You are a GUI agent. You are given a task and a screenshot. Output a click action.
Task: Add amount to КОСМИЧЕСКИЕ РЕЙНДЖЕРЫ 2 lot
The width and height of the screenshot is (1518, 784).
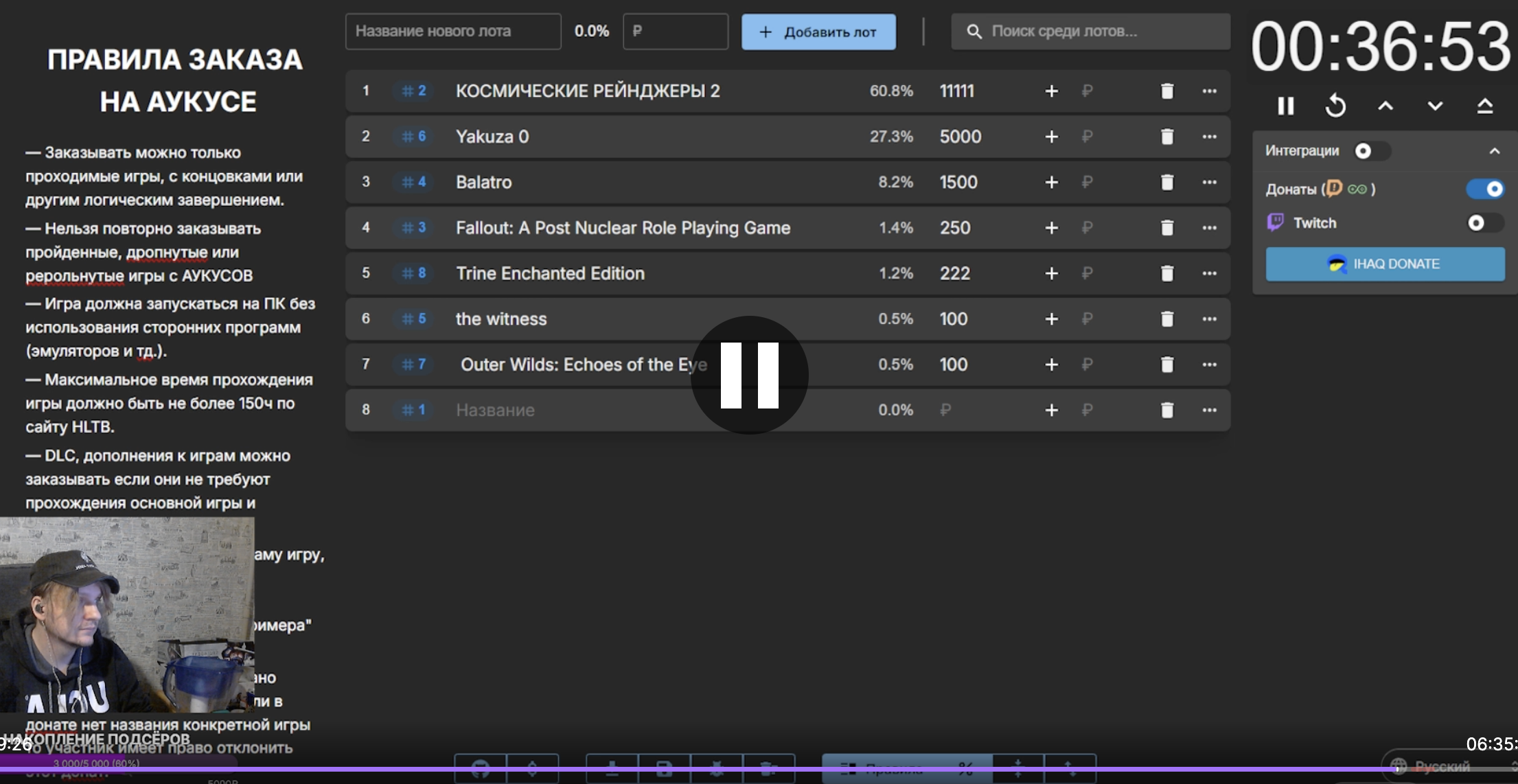point(1051,91)
